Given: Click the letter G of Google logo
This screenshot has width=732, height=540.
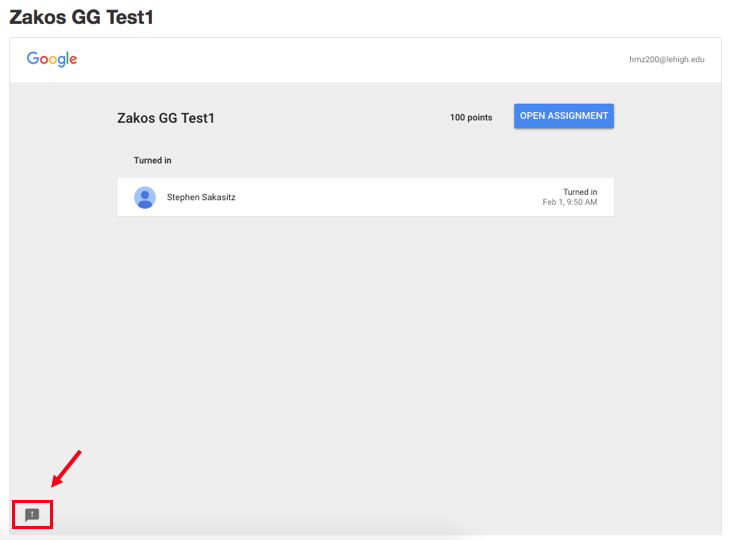Looking at the screenshot, I should (x=33, y=59).
